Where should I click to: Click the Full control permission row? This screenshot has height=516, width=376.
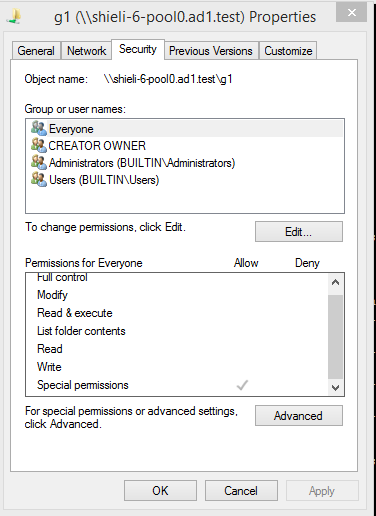click(x=177, y=277)
